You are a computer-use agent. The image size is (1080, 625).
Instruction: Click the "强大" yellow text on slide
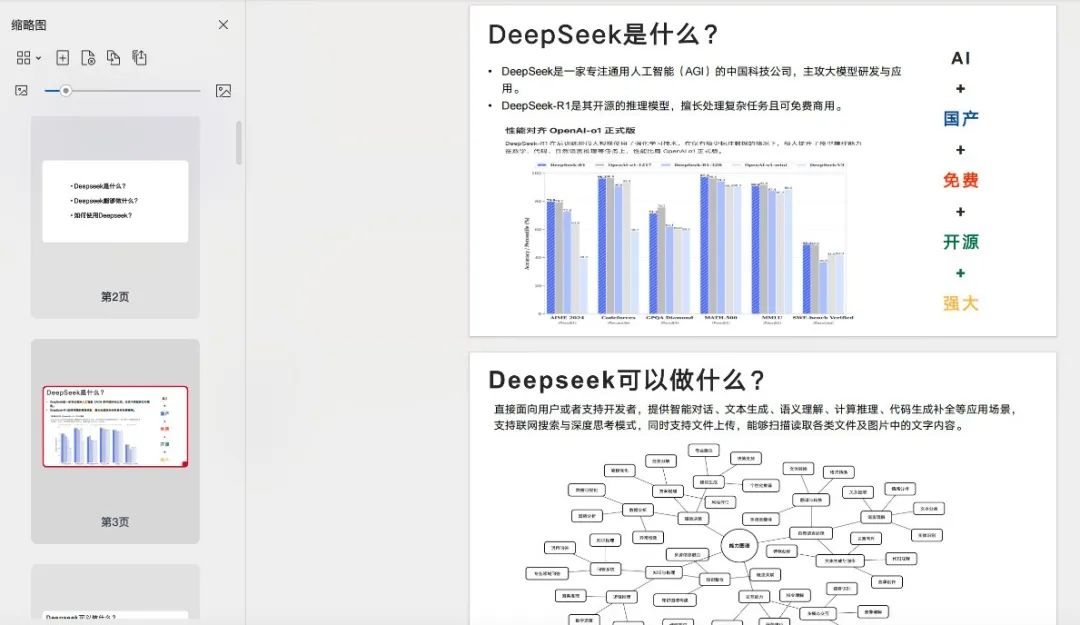click(x=961, y=303)
